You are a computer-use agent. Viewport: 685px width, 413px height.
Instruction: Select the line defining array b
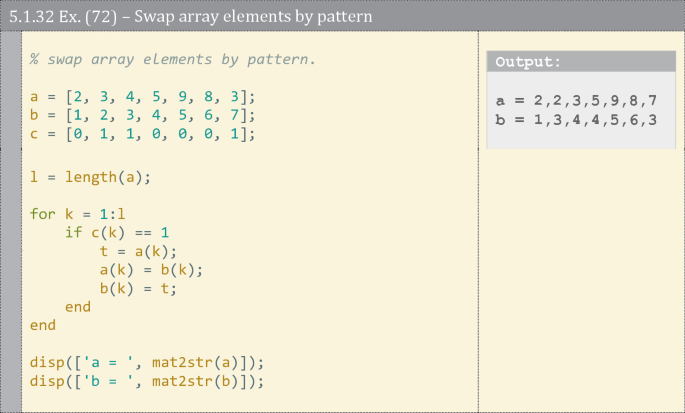143,116
